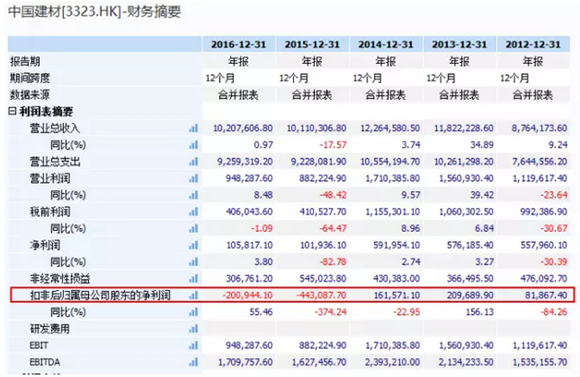This screenshot has width=580, height=377.
Task: Select the 2012-12-31 column header
Action: pyautogui.click(x=533, y=44)
